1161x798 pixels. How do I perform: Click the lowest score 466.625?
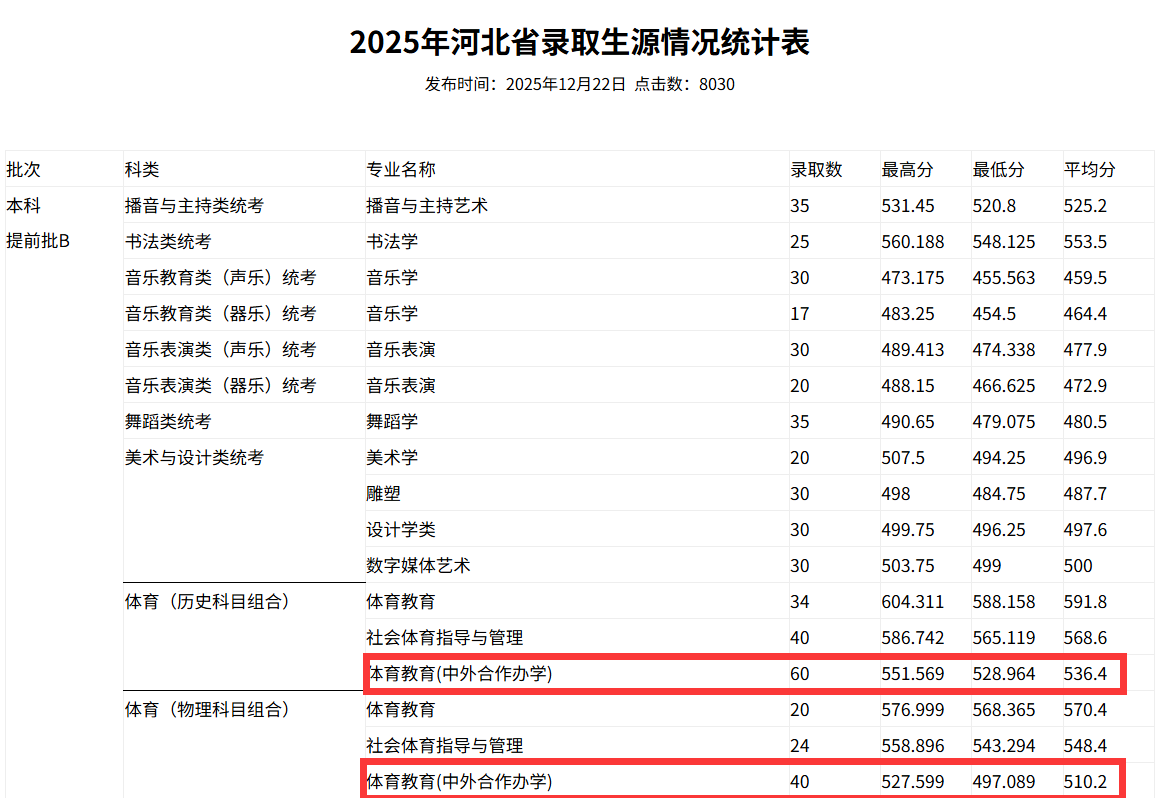[1004, 386]
